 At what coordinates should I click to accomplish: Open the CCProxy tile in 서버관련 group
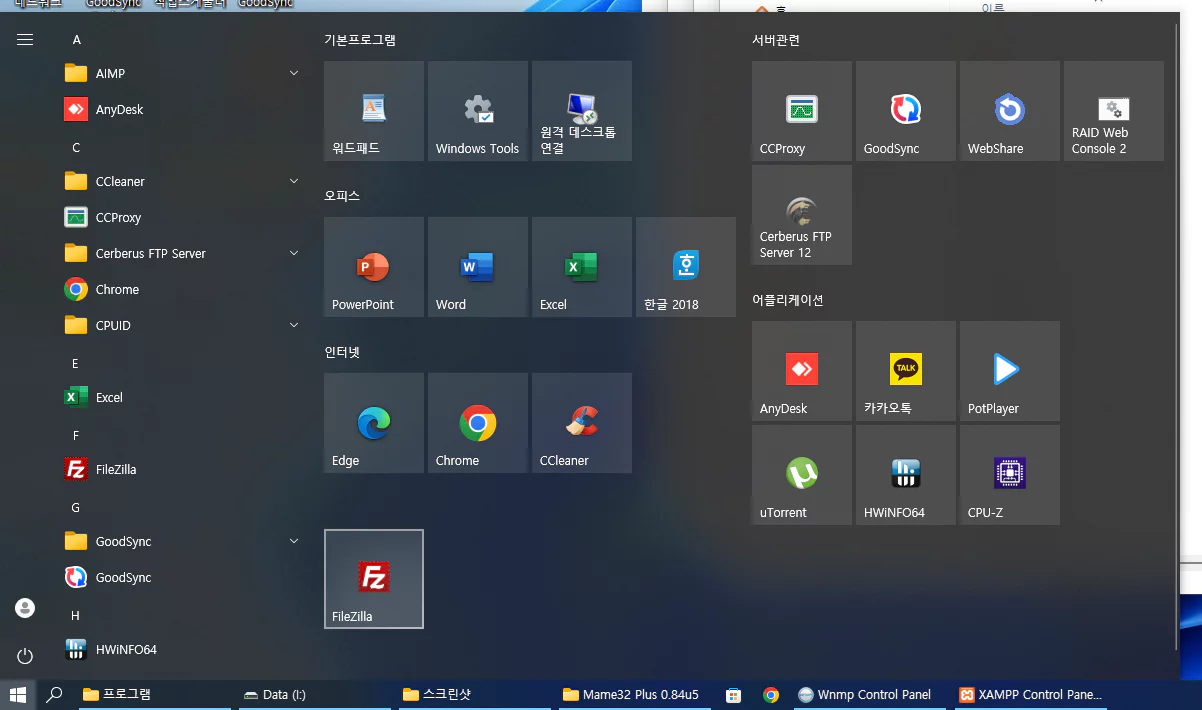(802, 111)
